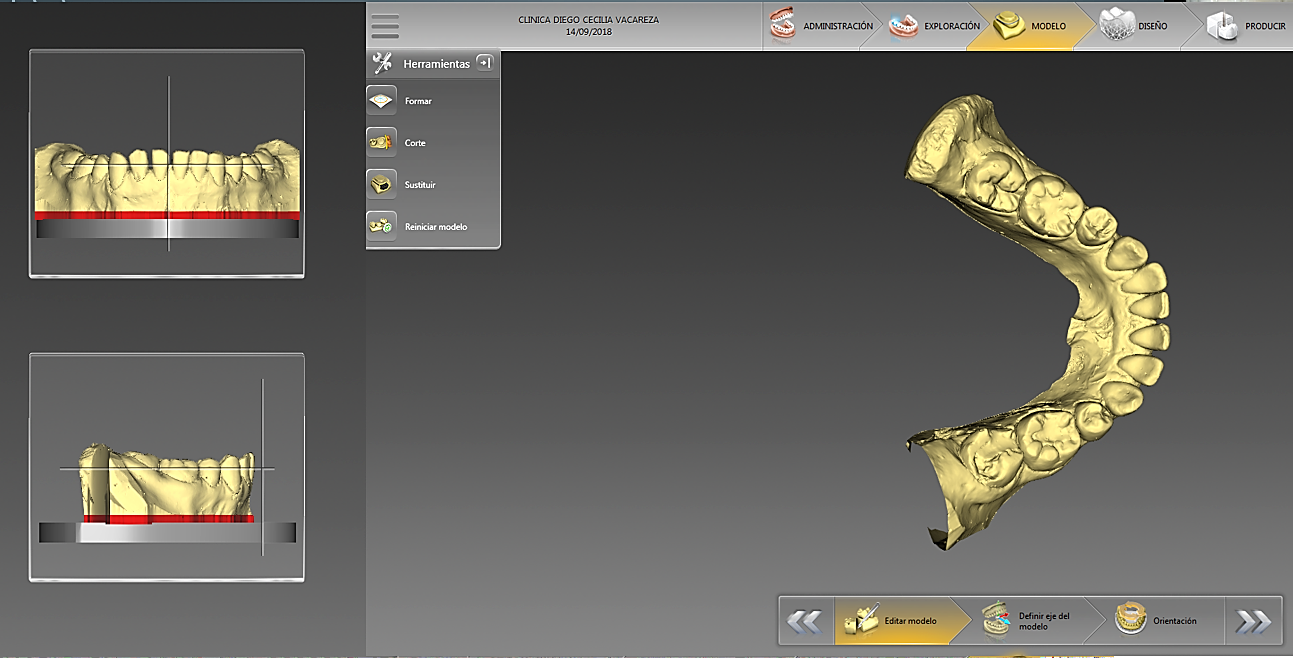Open the Definir eje del modelo step
Viewport: 1293px width, 658px height.
(x=1027, y=621)
